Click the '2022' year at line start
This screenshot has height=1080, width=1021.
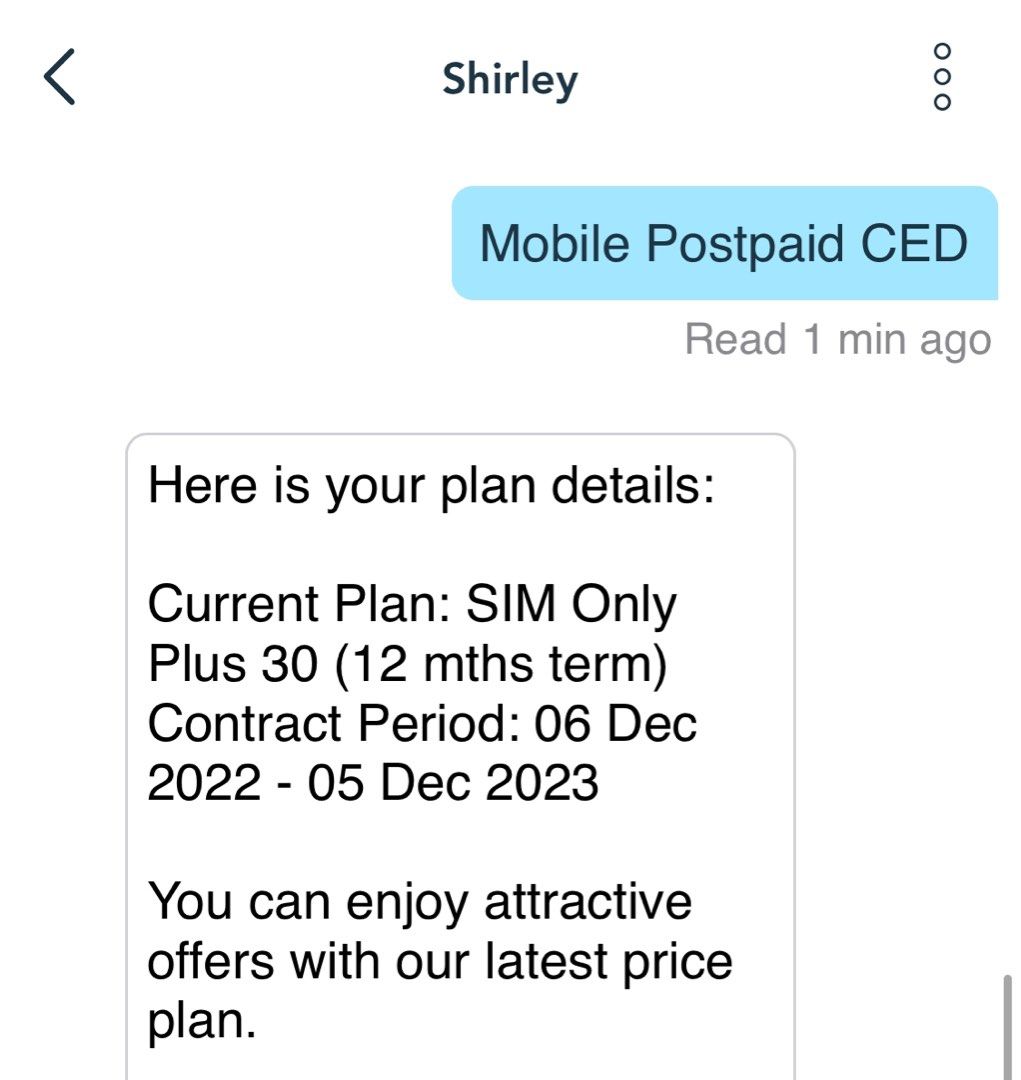205,783
